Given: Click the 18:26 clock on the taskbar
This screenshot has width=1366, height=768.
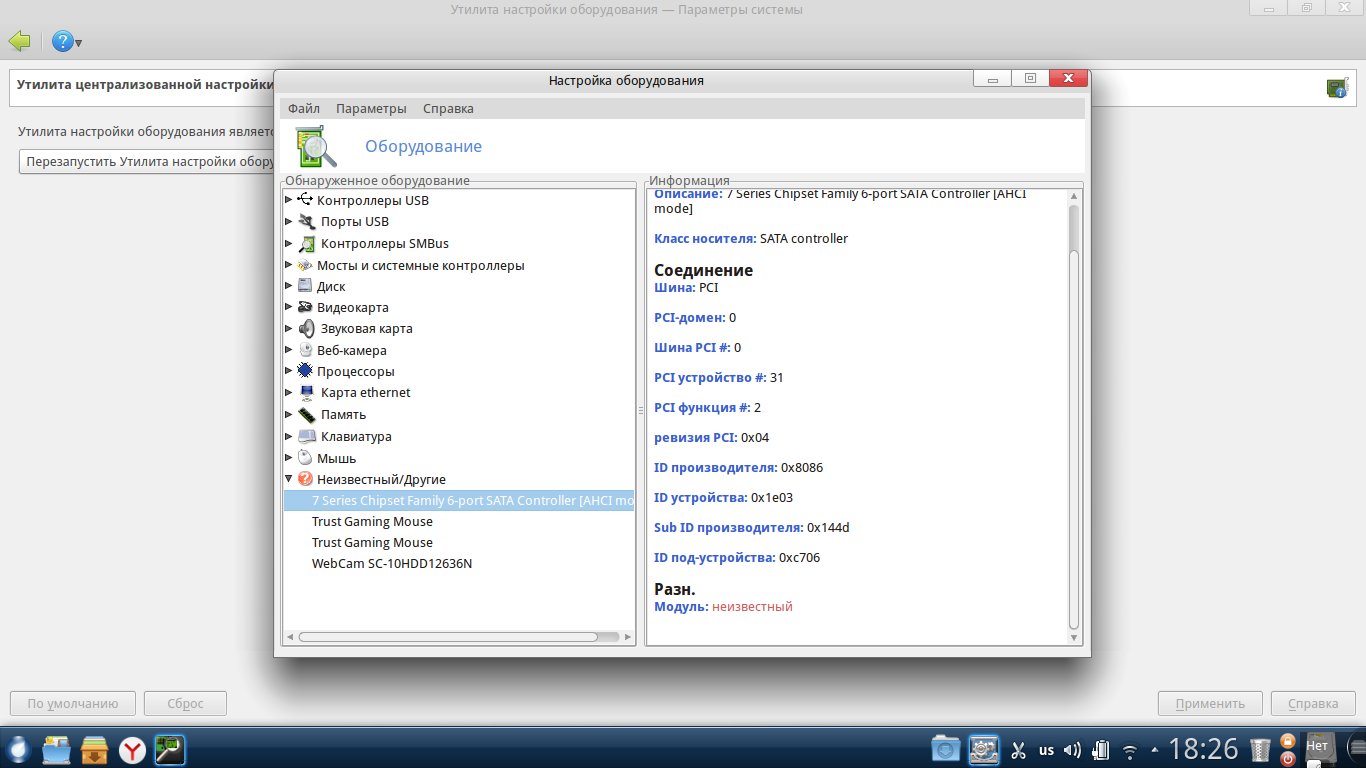Looking at the screenshot, I should click(1203, 749).
